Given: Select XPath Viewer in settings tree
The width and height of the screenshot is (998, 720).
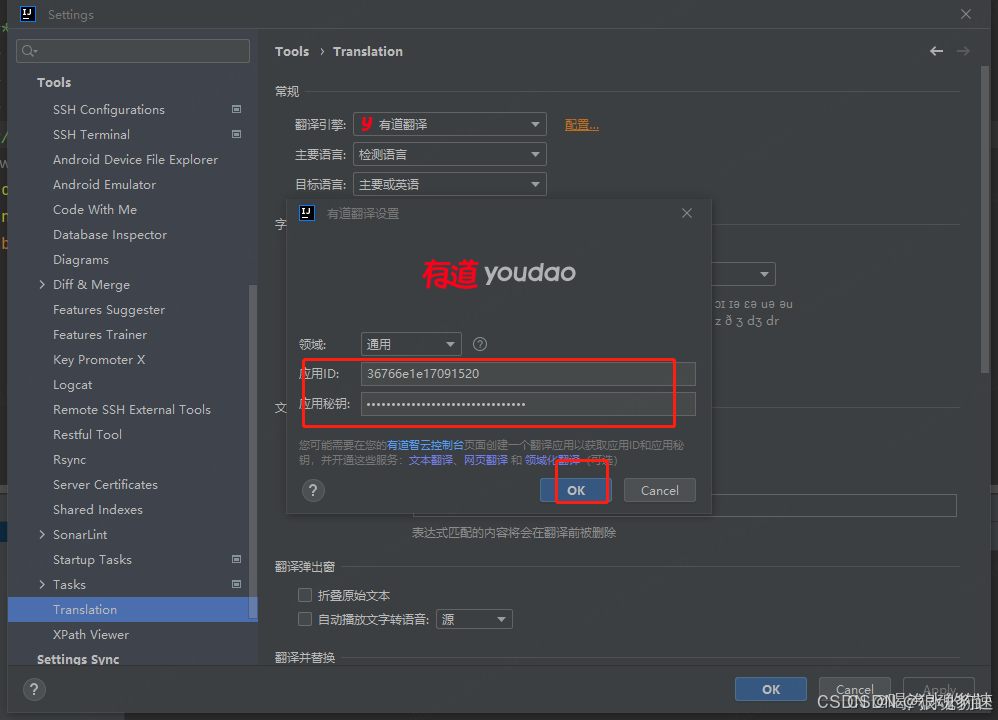Looking at the screenshot, I should [91, 635].
